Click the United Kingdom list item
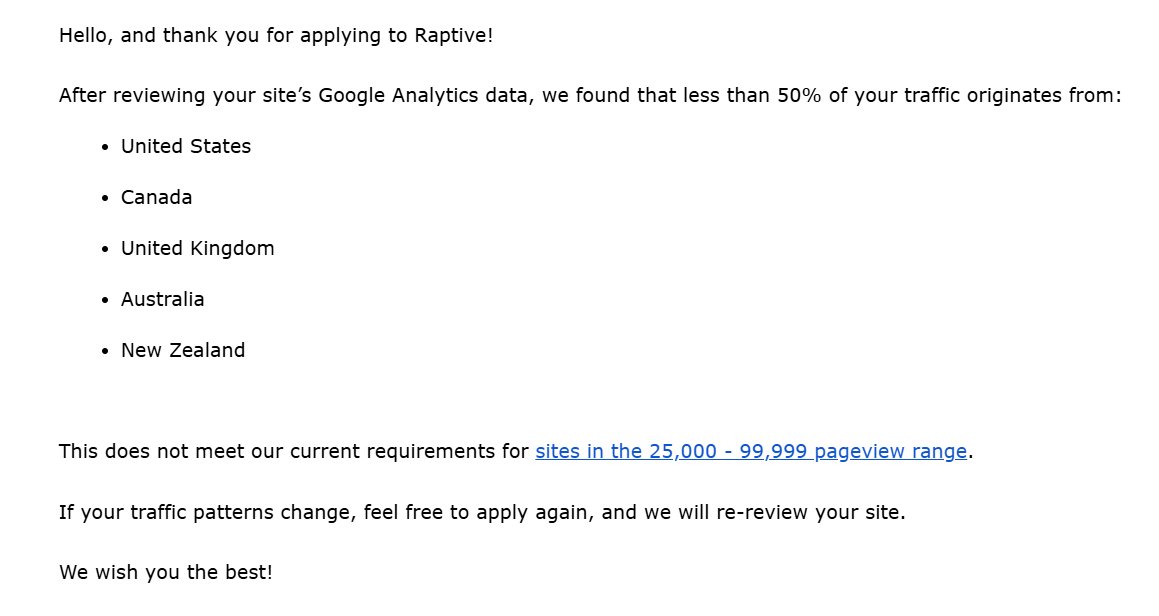1159x616 pixels. [x=197, y=248]
